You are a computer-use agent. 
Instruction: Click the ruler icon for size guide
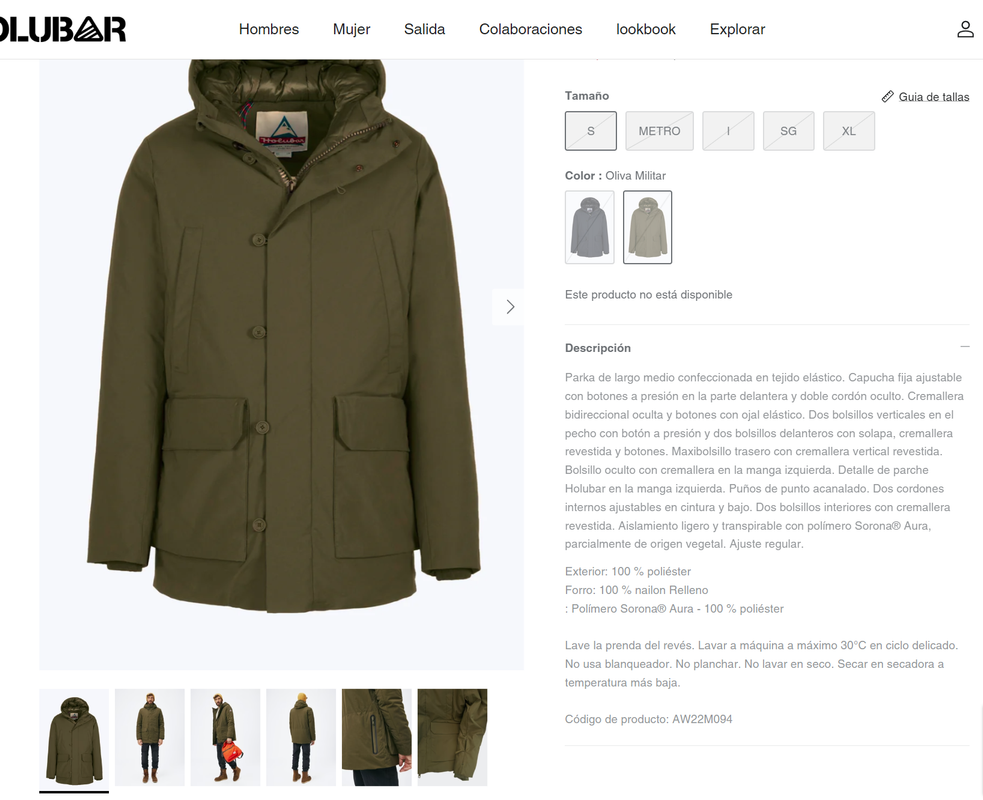pos(887,97)
